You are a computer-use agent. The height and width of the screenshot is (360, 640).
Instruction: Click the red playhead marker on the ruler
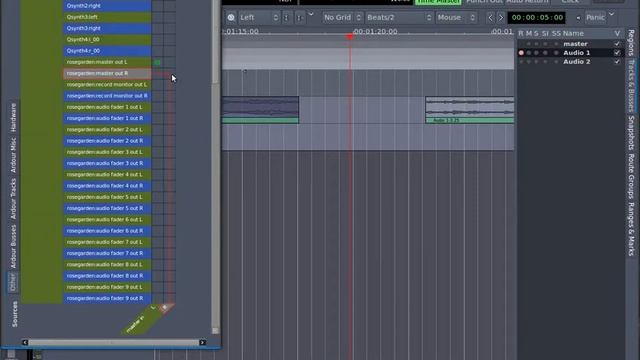[x=350, y=37]
